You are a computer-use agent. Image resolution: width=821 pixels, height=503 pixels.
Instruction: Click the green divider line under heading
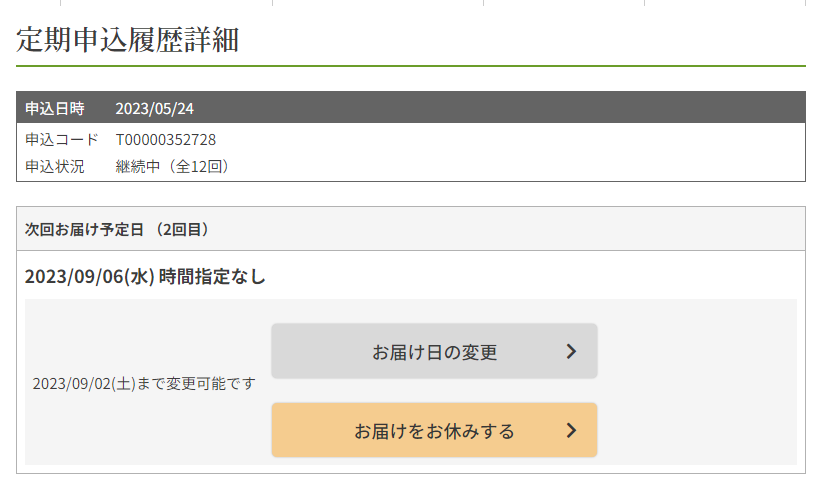tap(410, 66)
